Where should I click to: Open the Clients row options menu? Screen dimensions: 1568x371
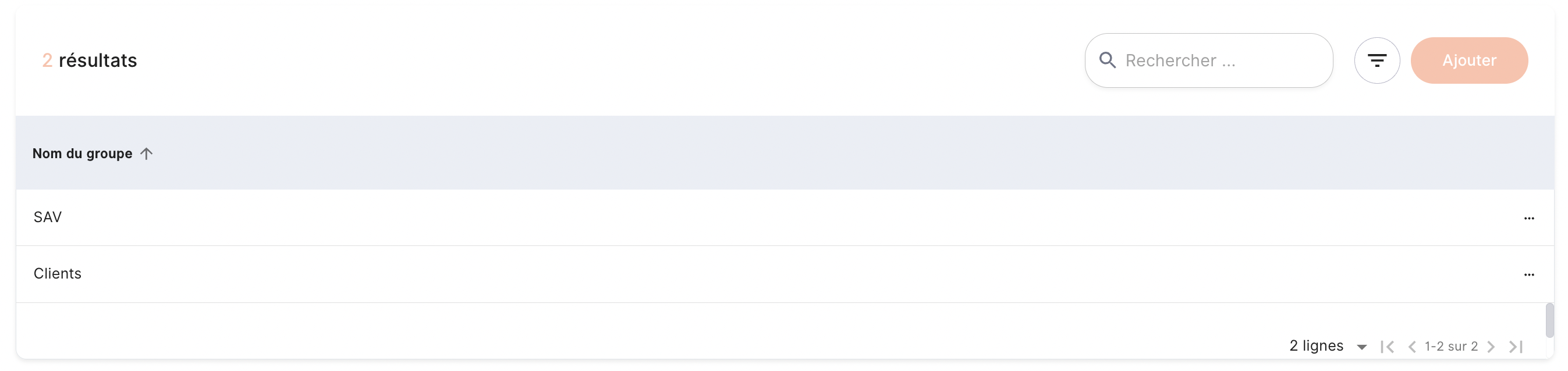point(1528,275)
